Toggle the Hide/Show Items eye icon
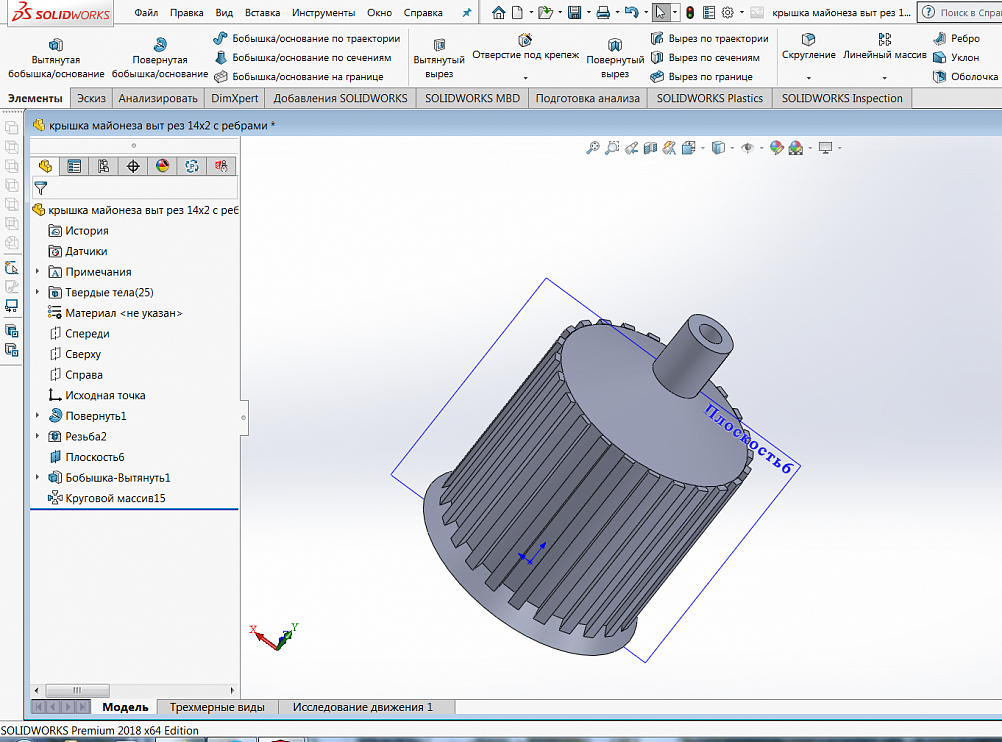Image resolution: width=1002 pixels, height=742 pixels. tap(746, 148)
